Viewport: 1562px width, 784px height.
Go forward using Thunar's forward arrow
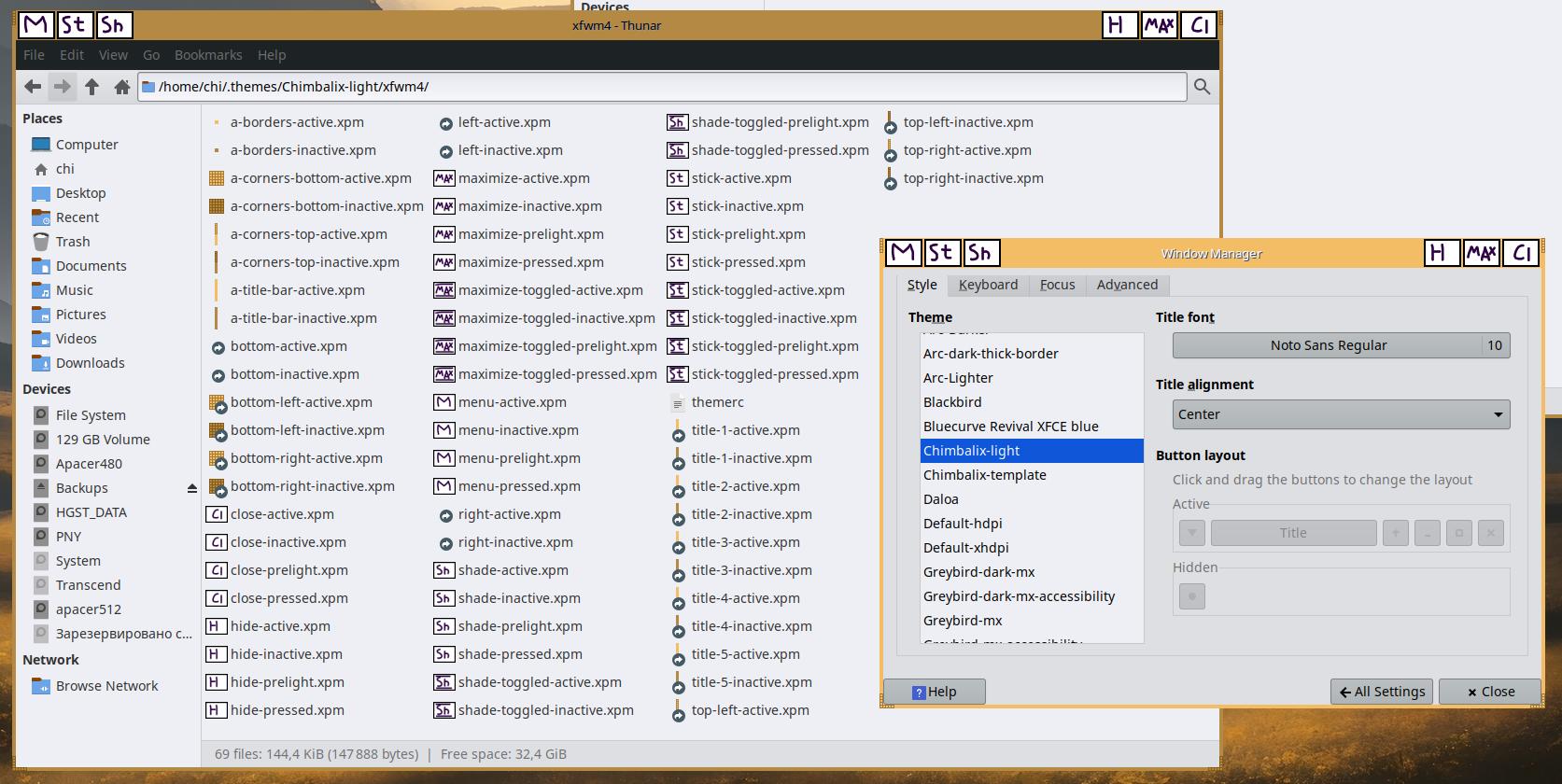tap(63, 87)
